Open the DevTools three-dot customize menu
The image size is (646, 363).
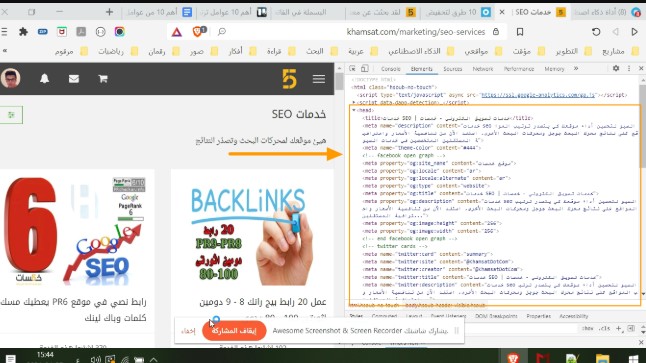coord(629,68)
